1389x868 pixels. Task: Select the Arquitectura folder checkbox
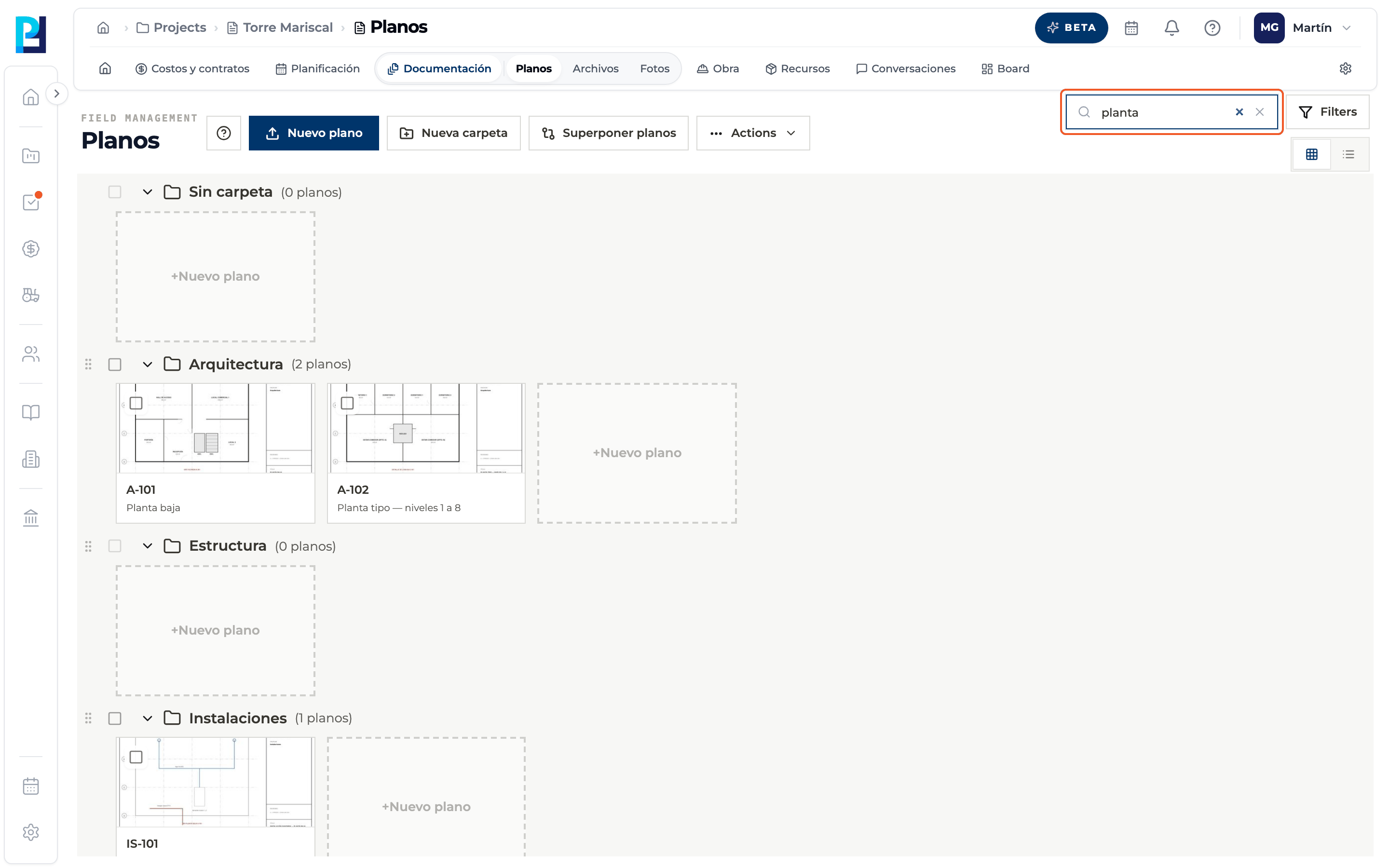click(115, 365)
